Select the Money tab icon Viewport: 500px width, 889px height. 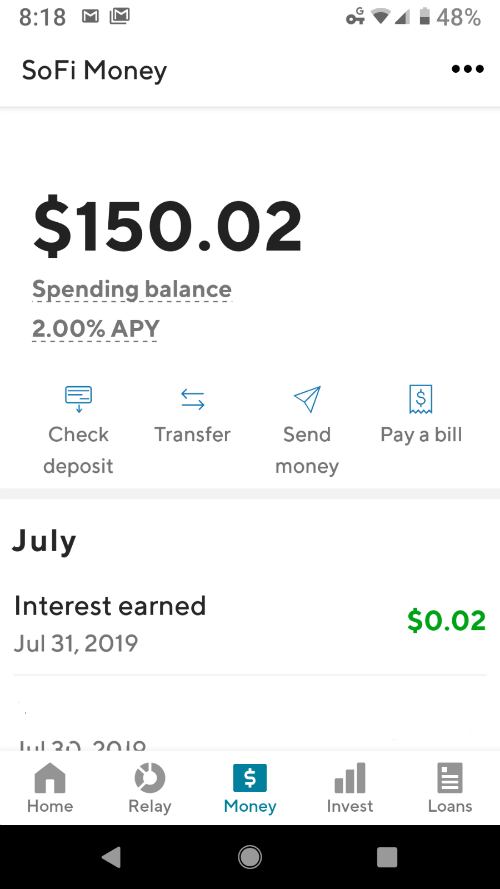point(250,778)
